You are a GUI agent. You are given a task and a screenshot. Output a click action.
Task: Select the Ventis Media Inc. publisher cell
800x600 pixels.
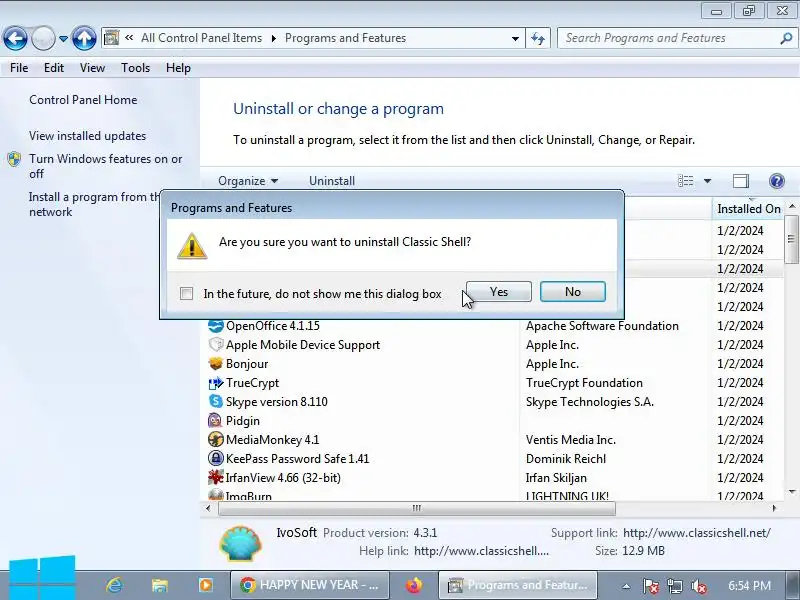570,439
